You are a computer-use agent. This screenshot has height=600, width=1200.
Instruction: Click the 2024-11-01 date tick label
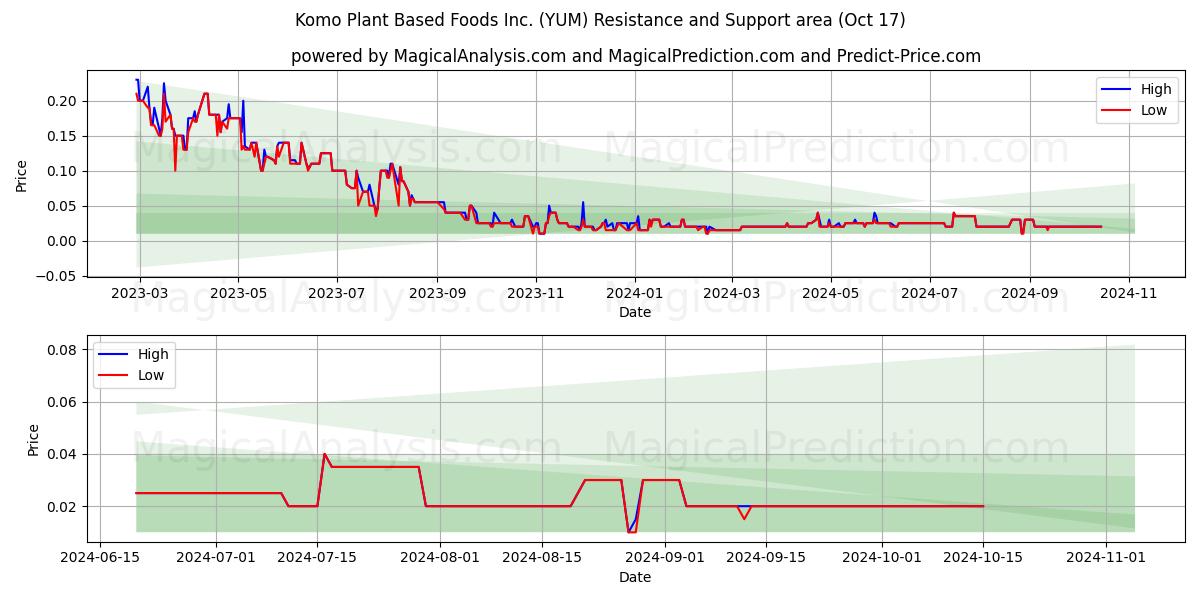click(1106, 559)
